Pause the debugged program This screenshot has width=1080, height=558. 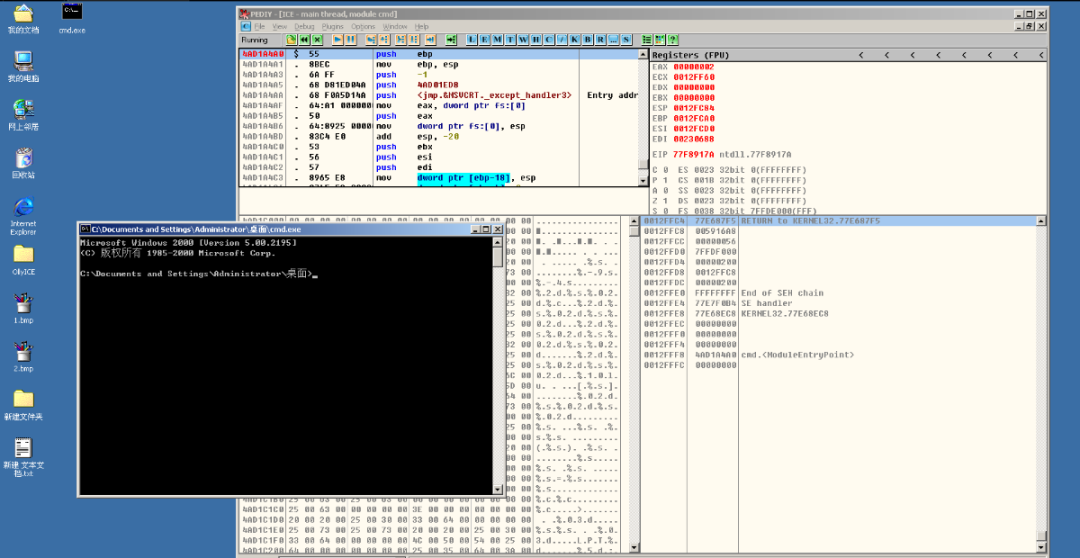point(350,39)
